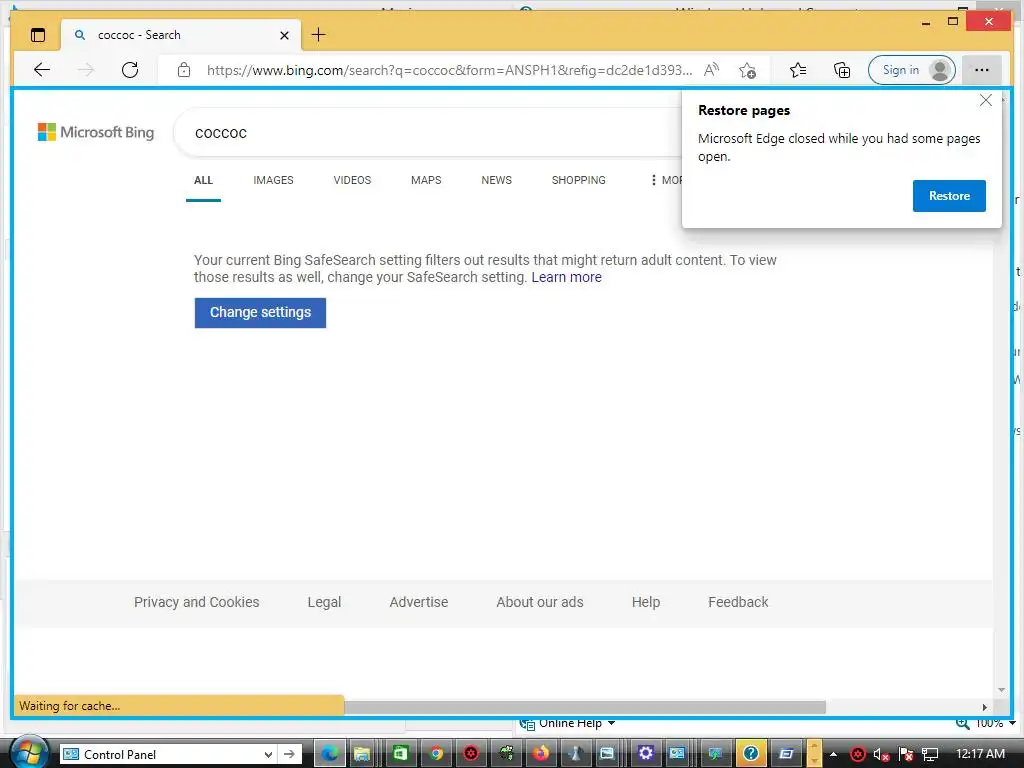The image size is (1024, 768).
Task: View site information via the lock icon
Action: pyautogui.click(x=184, y=70)
